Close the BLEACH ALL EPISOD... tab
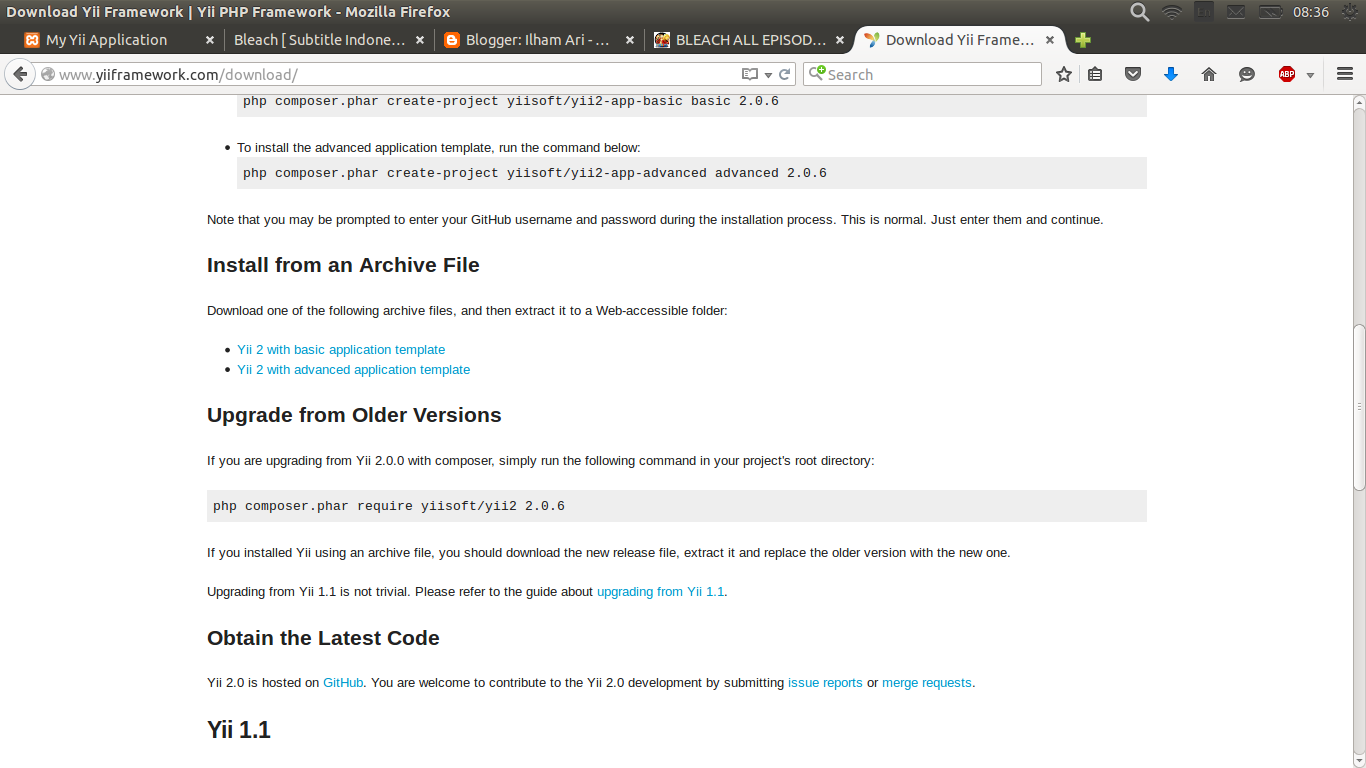 pyautogui.click(x=840, y=40)
